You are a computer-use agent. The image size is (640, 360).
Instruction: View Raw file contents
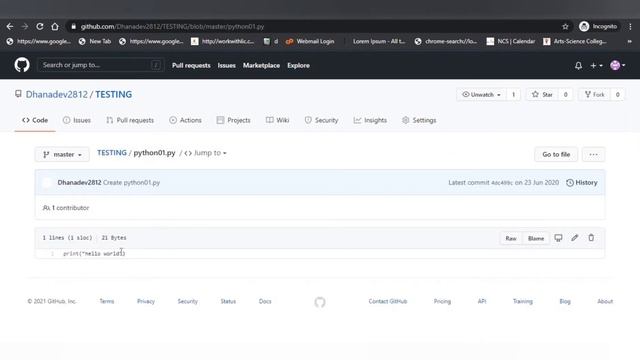pyautogui.click(x=511, y=238)
